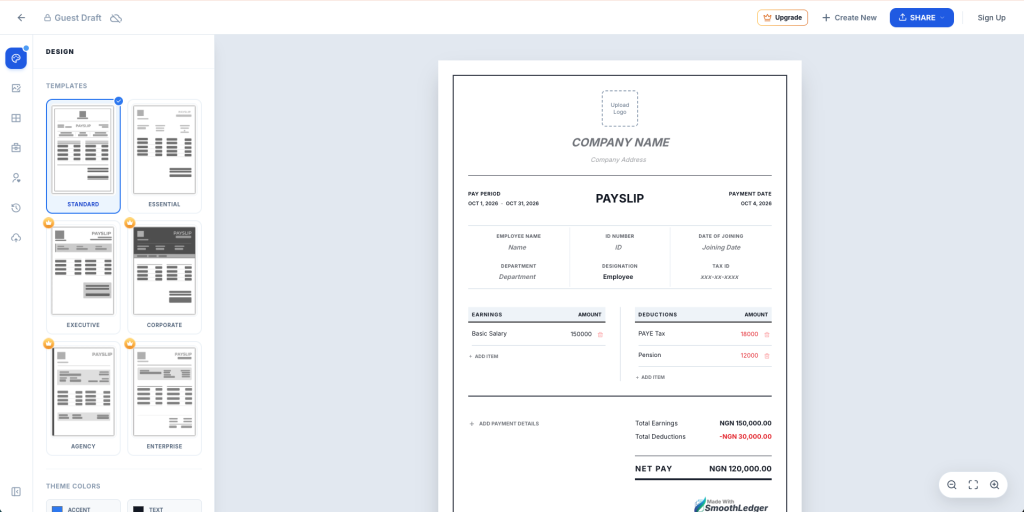Image resolution: width=1024 pixels, height=512 pixels.
Task: Select the Standard template thumbnail
Action: [83, 156]
